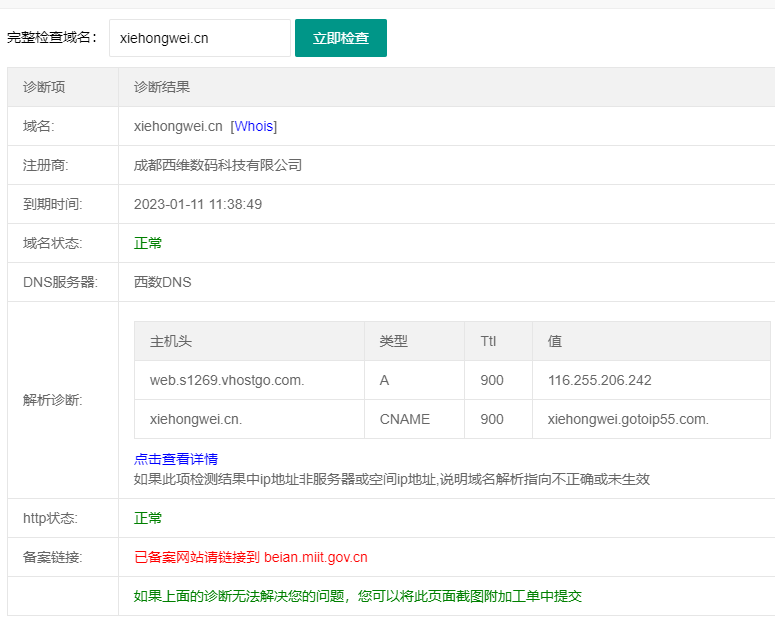Click the 值 column header
Viewport: 775px width, 632px height.
coord(651,341)
